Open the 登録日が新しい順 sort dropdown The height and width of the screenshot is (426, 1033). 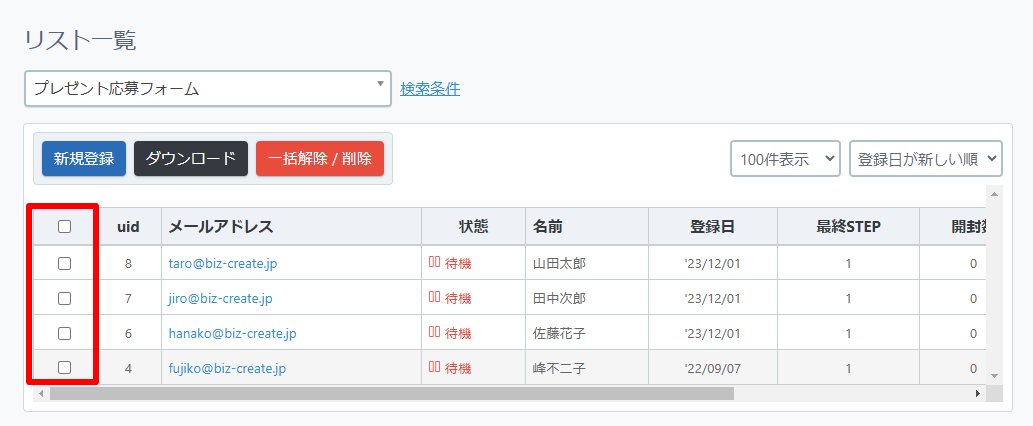pyautogui.click(x=925, y=159)
